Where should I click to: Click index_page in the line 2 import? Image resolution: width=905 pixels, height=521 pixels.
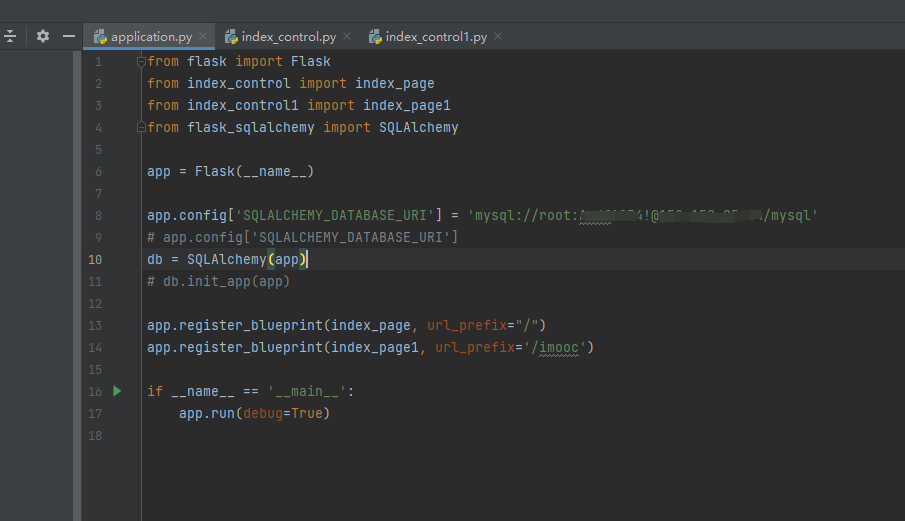[395, 83]
